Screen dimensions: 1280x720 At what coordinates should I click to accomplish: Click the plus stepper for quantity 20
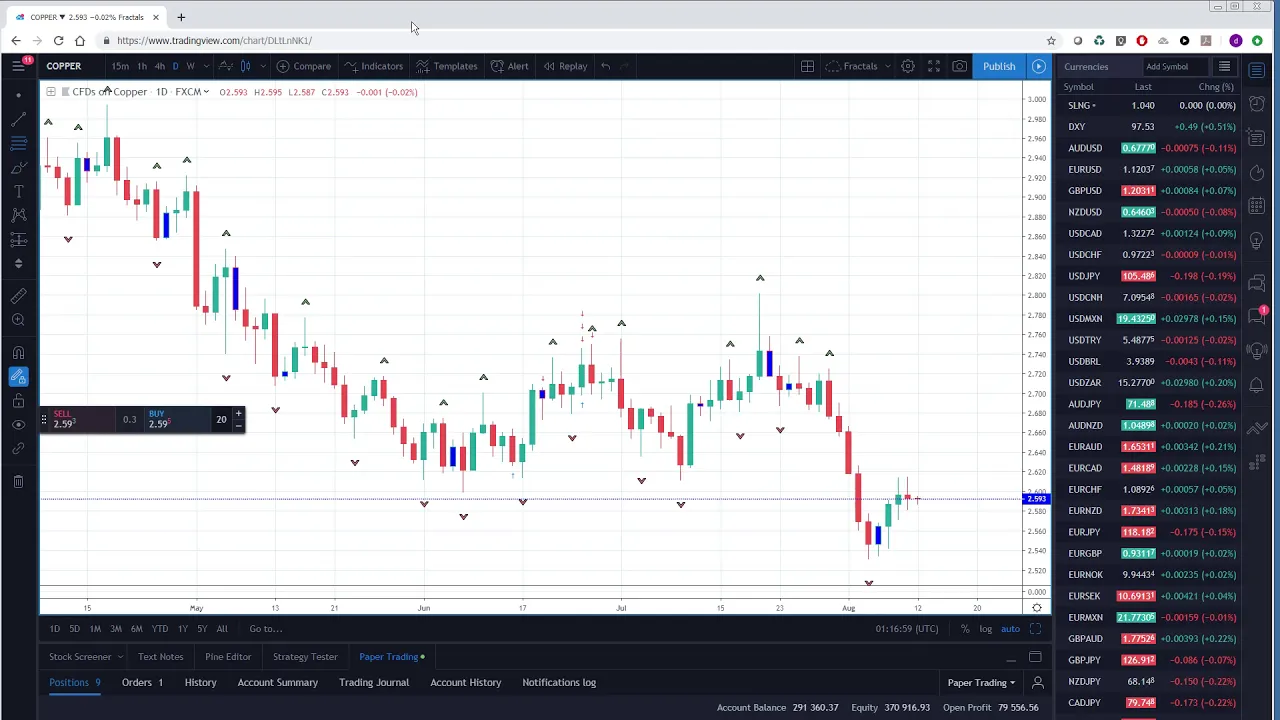(238, 413)
